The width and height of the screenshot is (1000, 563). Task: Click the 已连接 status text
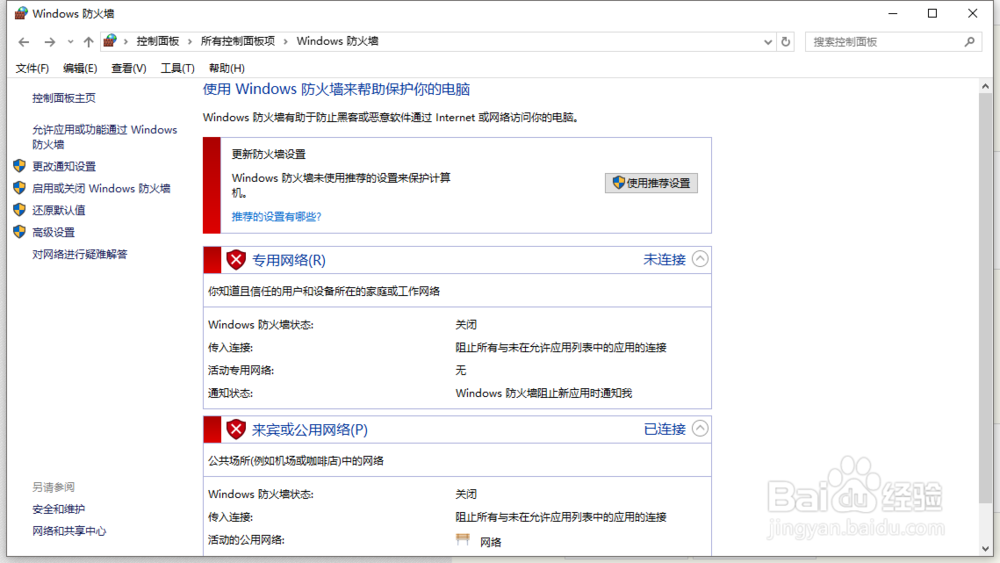665,429
